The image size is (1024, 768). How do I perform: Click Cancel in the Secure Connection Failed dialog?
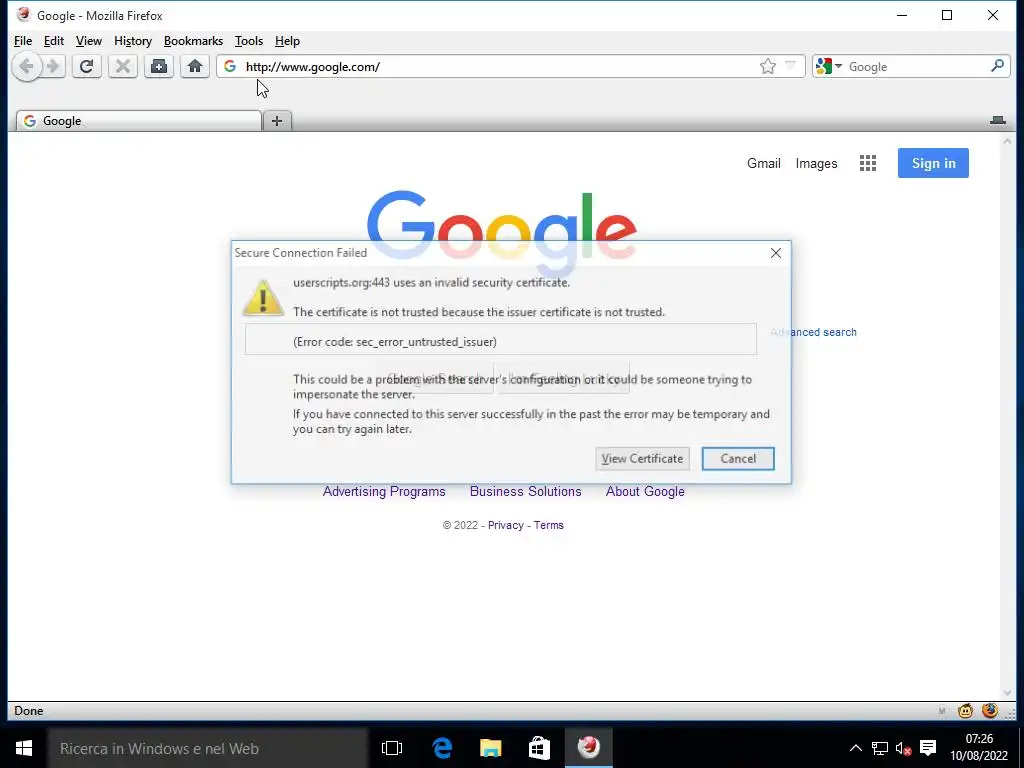[x=738, y=458]
